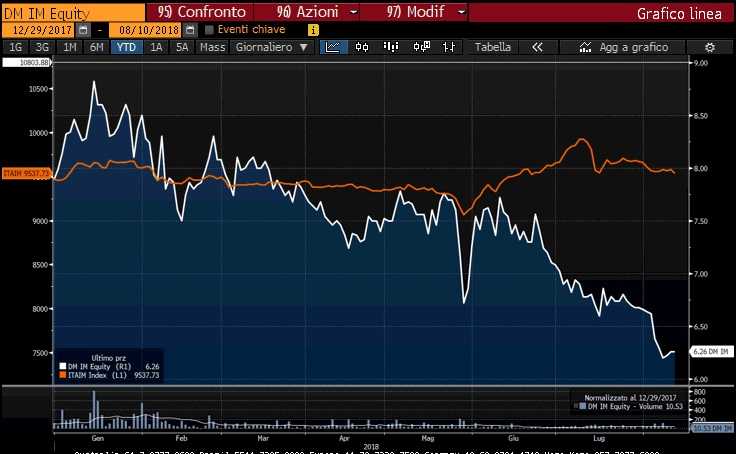Click the Ultimo prz legend header
This screenshot has width=736, height=454.
(108, 358)
